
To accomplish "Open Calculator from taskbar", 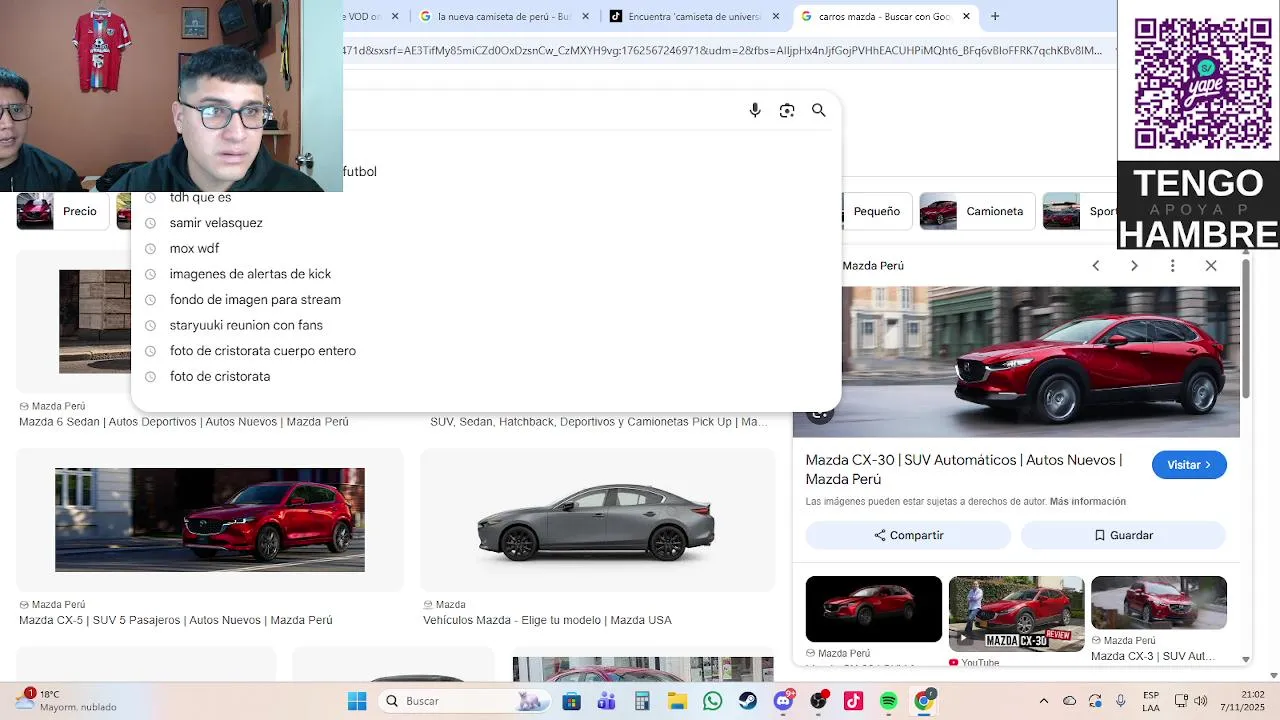I will 642,701.
